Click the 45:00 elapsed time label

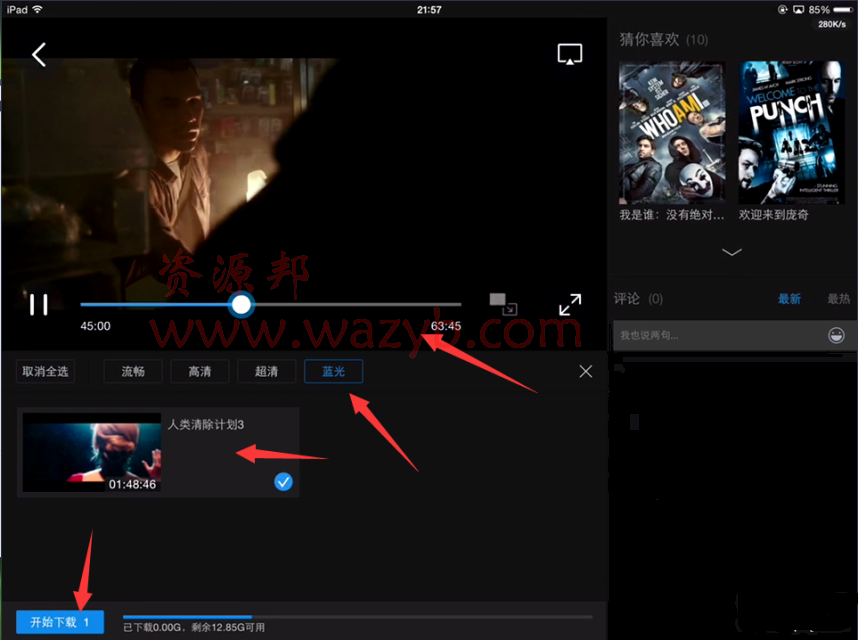click(x=95, y=326)
